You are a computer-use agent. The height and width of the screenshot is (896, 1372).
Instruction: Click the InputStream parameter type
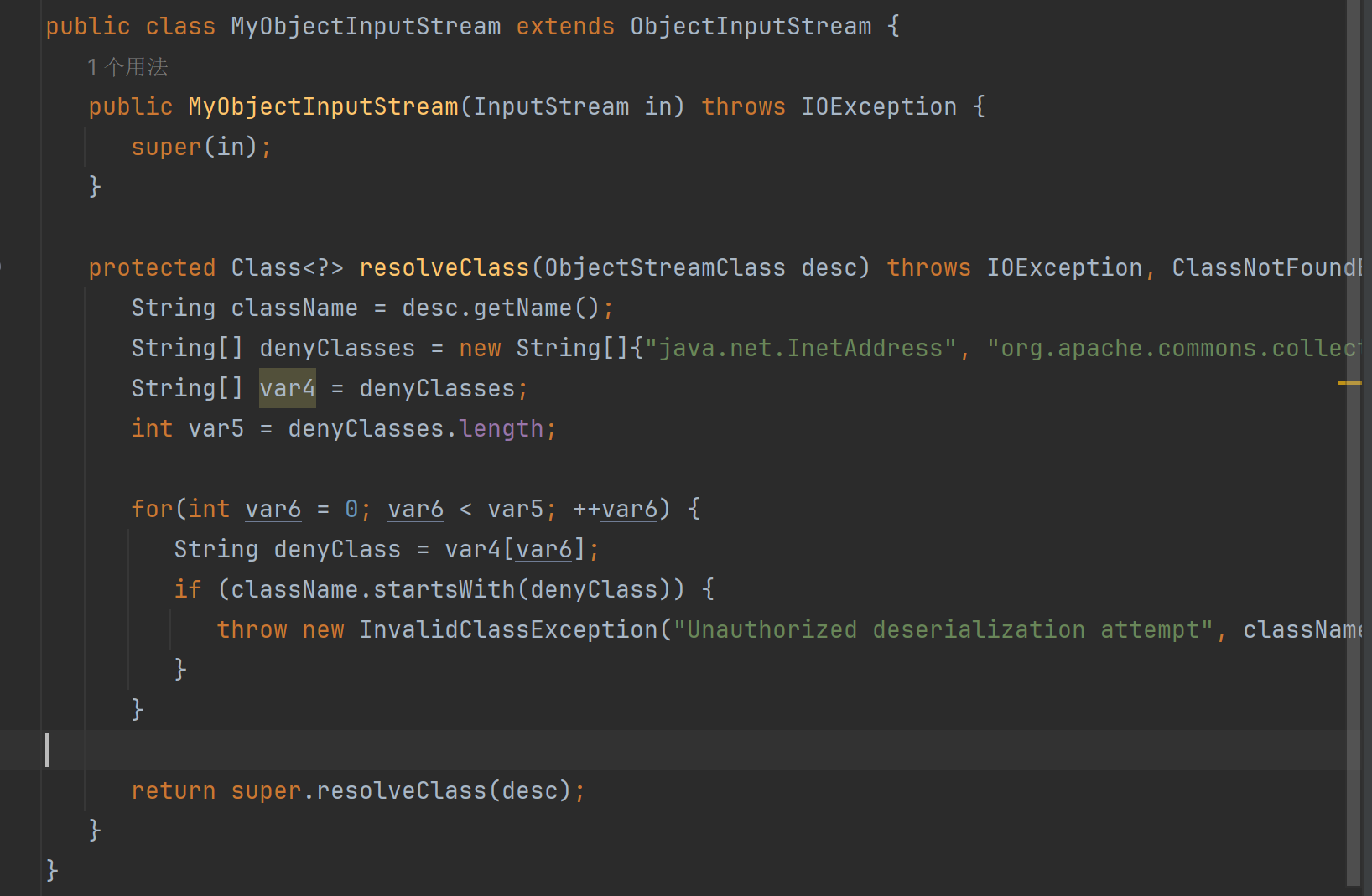(551, 106)
